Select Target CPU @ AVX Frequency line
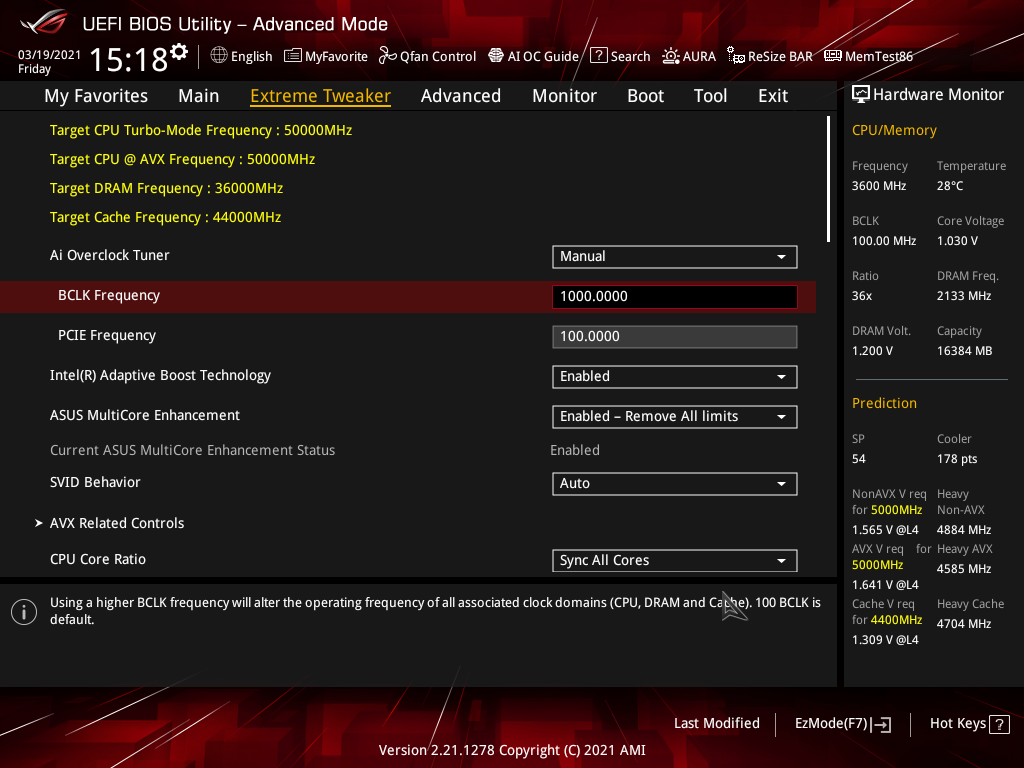 (182, 159)
